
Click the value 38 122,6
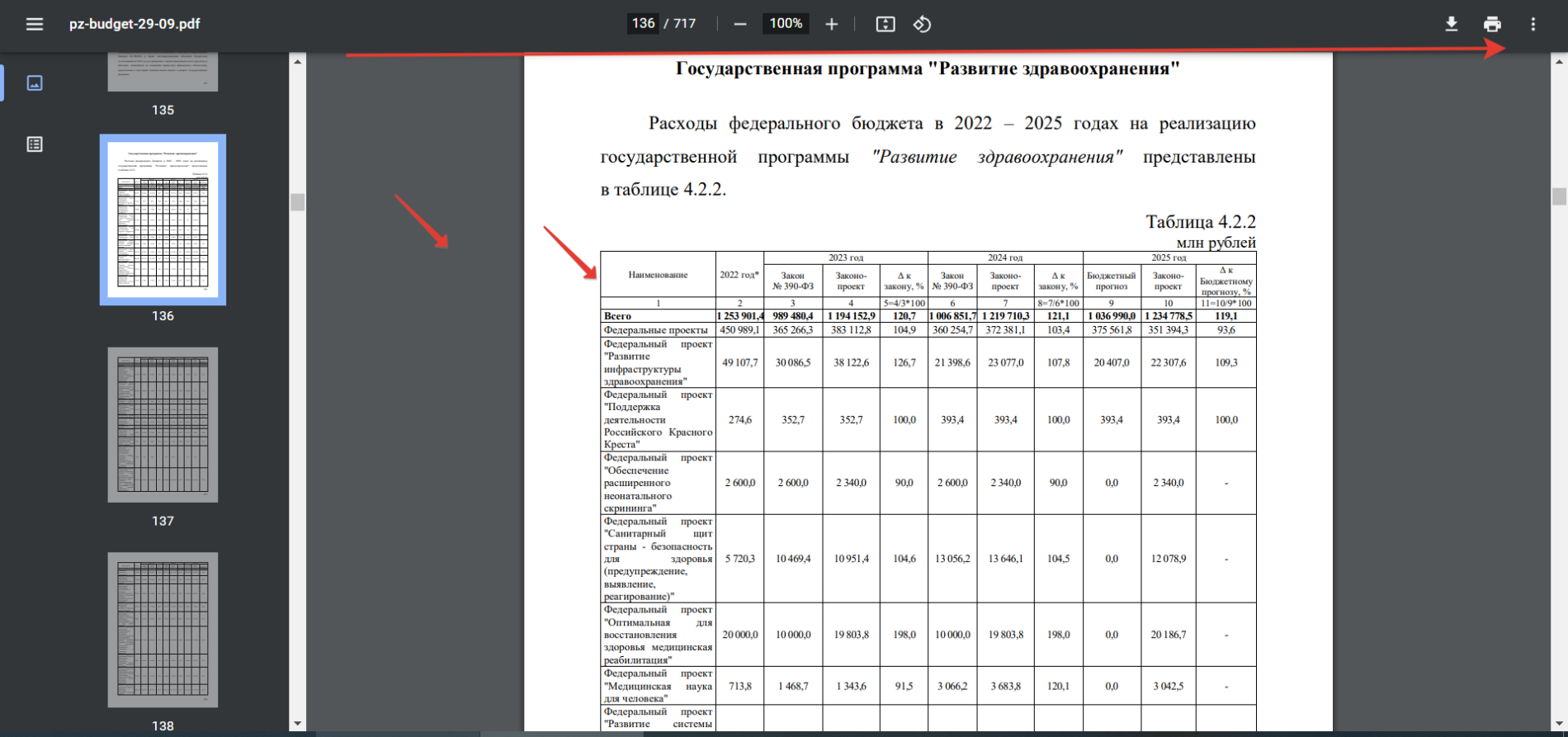click(851, 362)
